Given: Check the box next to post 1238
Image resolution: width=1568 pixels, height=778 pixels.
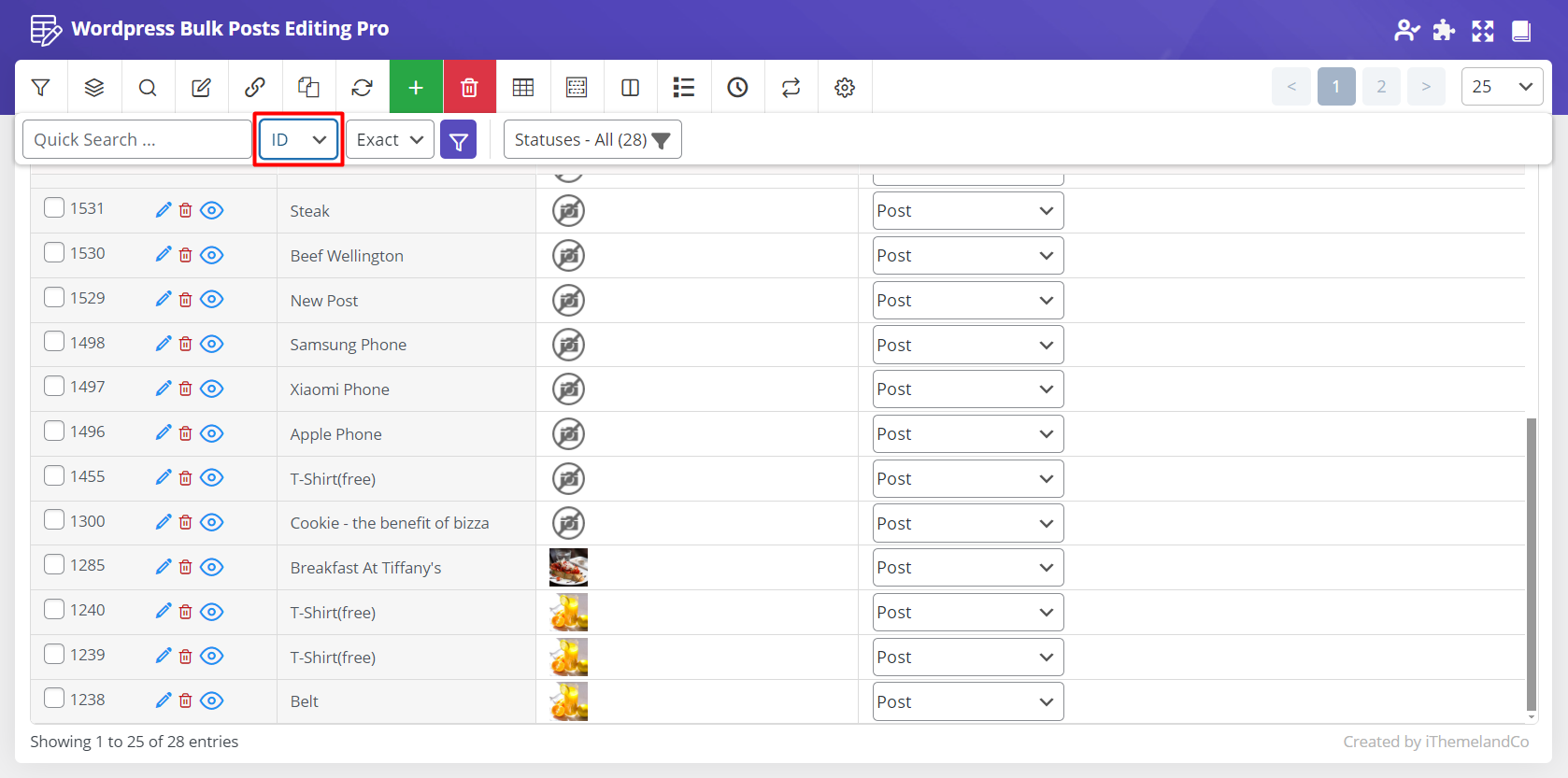Looking at the screenshot, I should pos(54,699).
